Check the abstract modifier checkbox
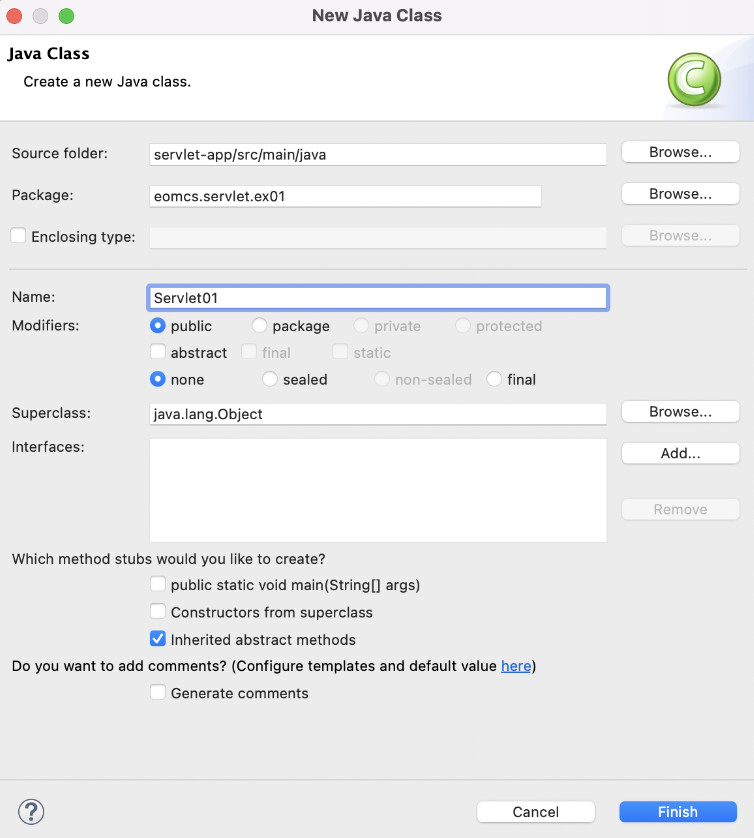Viewport: 754px width, 838px height. pos(158,352)
